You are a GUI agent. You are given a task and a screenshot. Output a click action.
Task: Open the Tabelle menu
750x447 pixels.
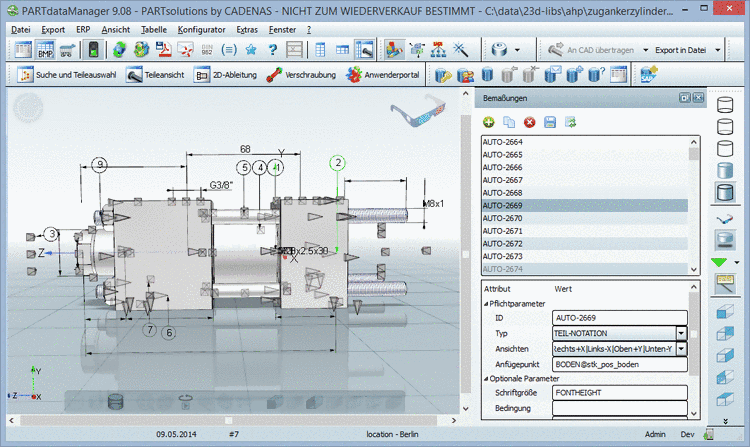click(153, 30)
